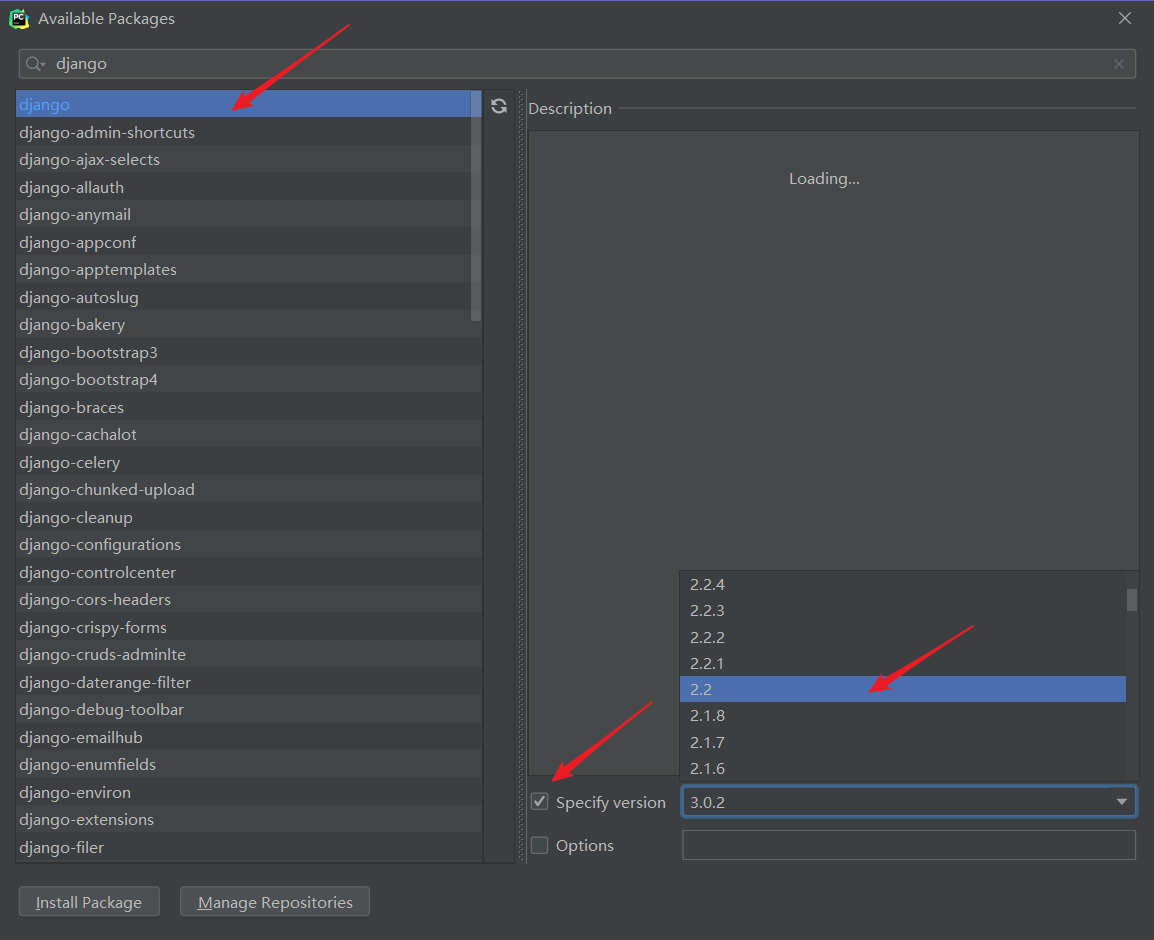Select django-admin-shortcuts package
The width and height of the screenshot is (1154, 940).
click(248, 132)
